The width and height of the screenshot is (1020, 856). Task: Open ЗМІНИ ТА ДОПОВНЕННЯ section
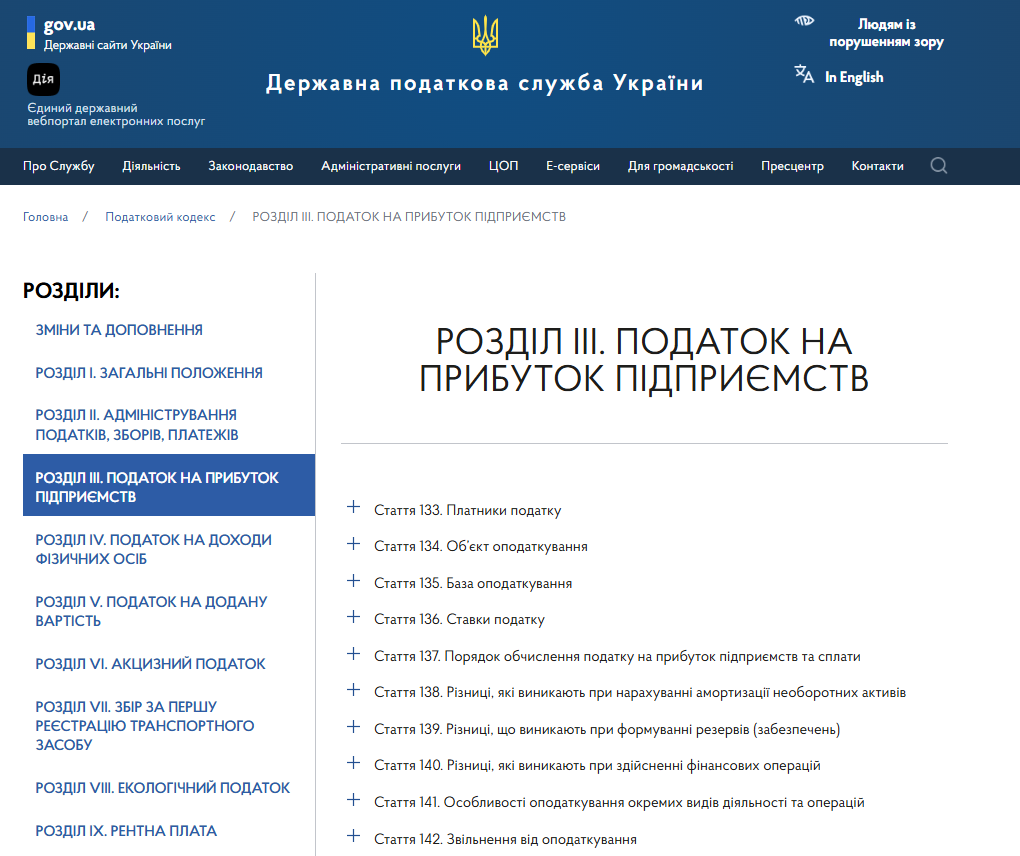click(x=119, y=330)
